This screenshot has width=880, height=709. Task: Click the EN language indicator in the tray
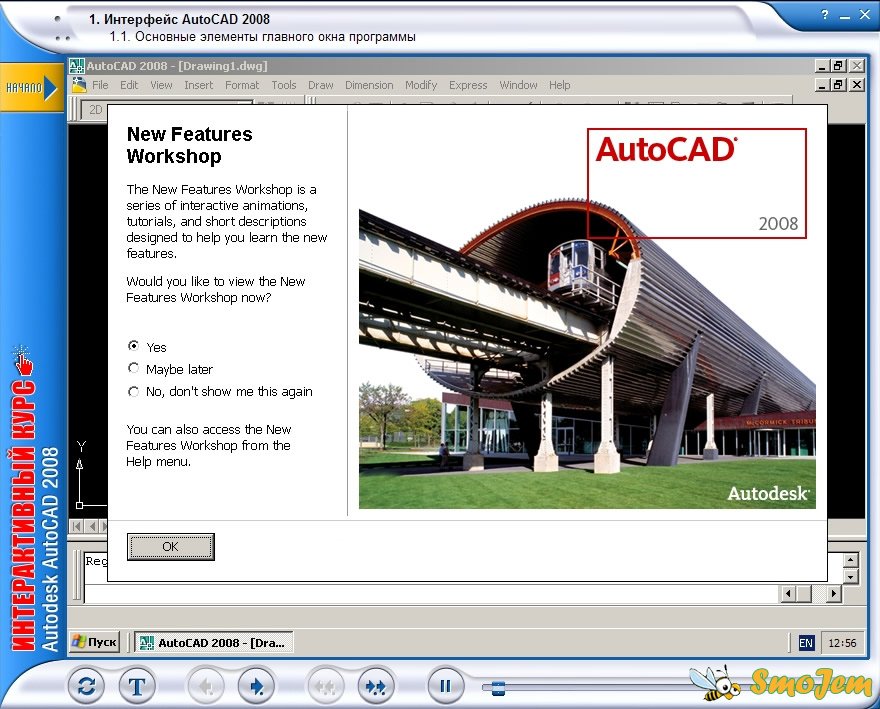(806, 643)
